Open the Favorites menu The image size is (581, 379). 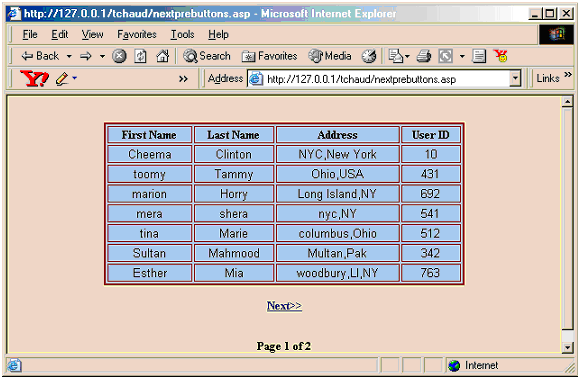point(137,34)
